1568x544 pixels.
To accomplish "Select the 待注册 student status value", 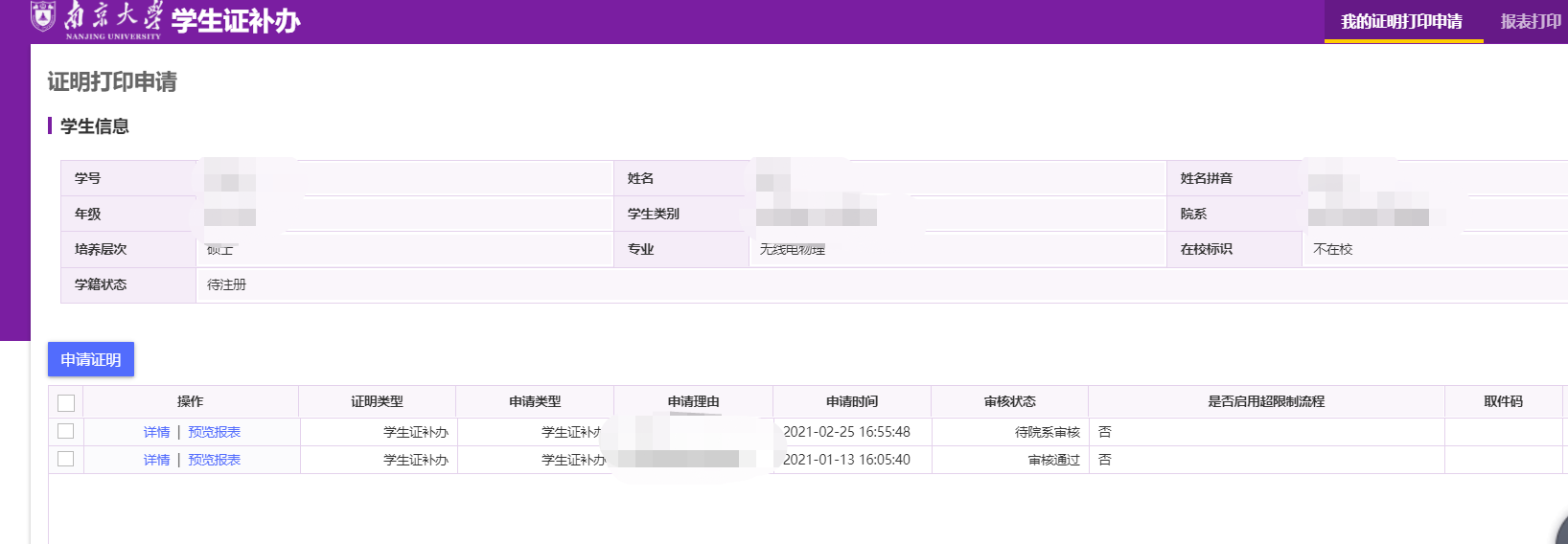I will click(227, 285).
